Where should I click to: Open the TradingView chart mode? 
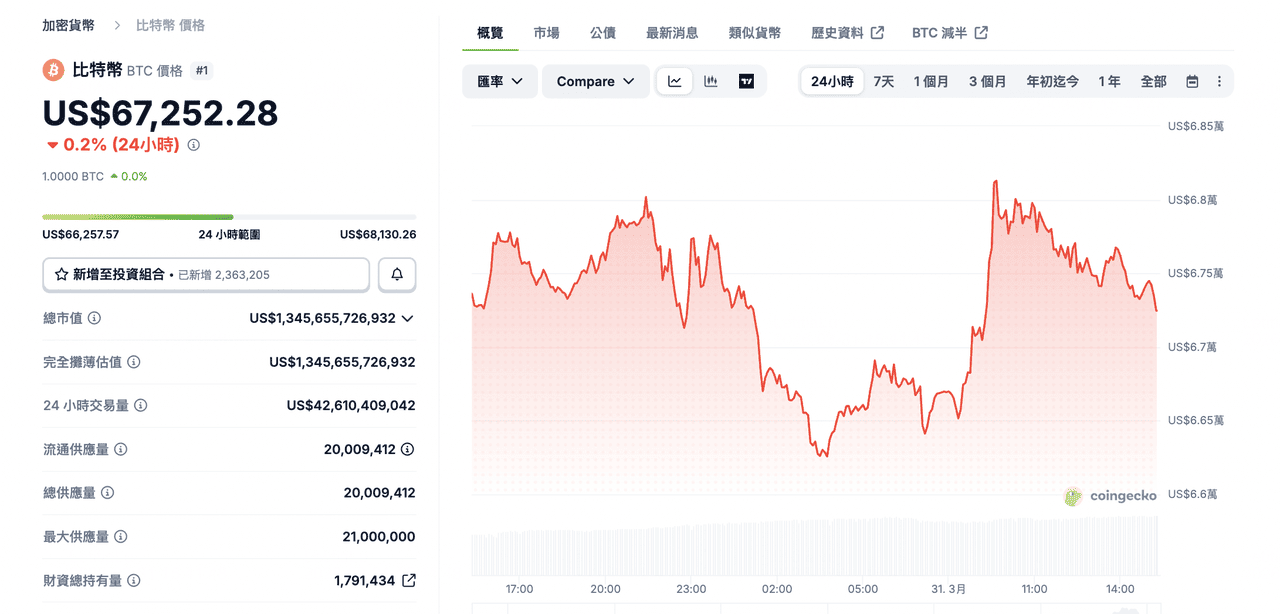point(746,82)
